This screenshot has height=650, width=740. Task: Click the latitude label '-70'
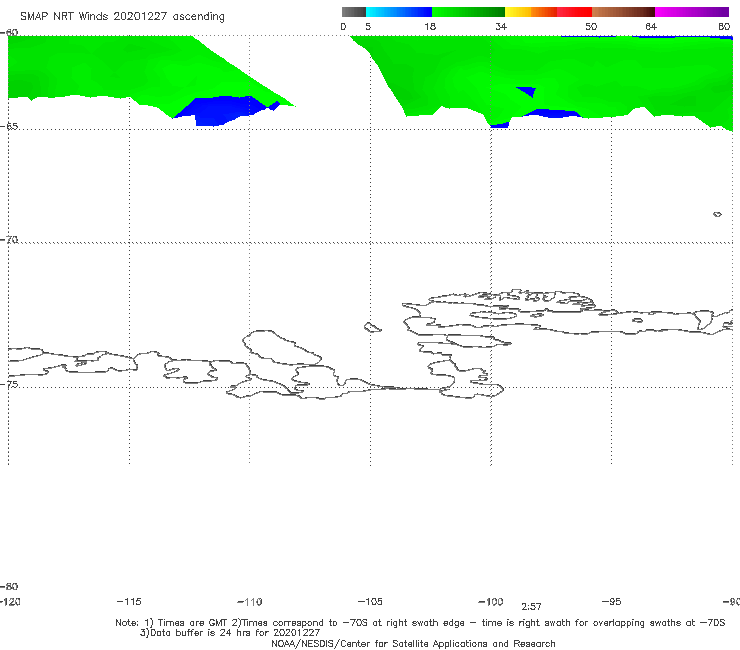pos(9,240)
